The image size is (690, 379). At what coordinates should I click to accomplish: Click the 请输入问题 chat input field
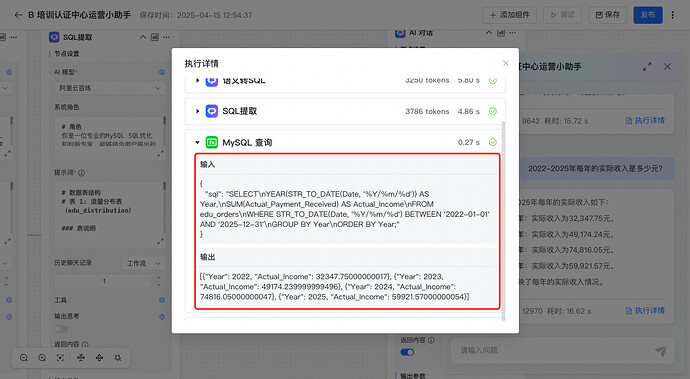(554, 350)
